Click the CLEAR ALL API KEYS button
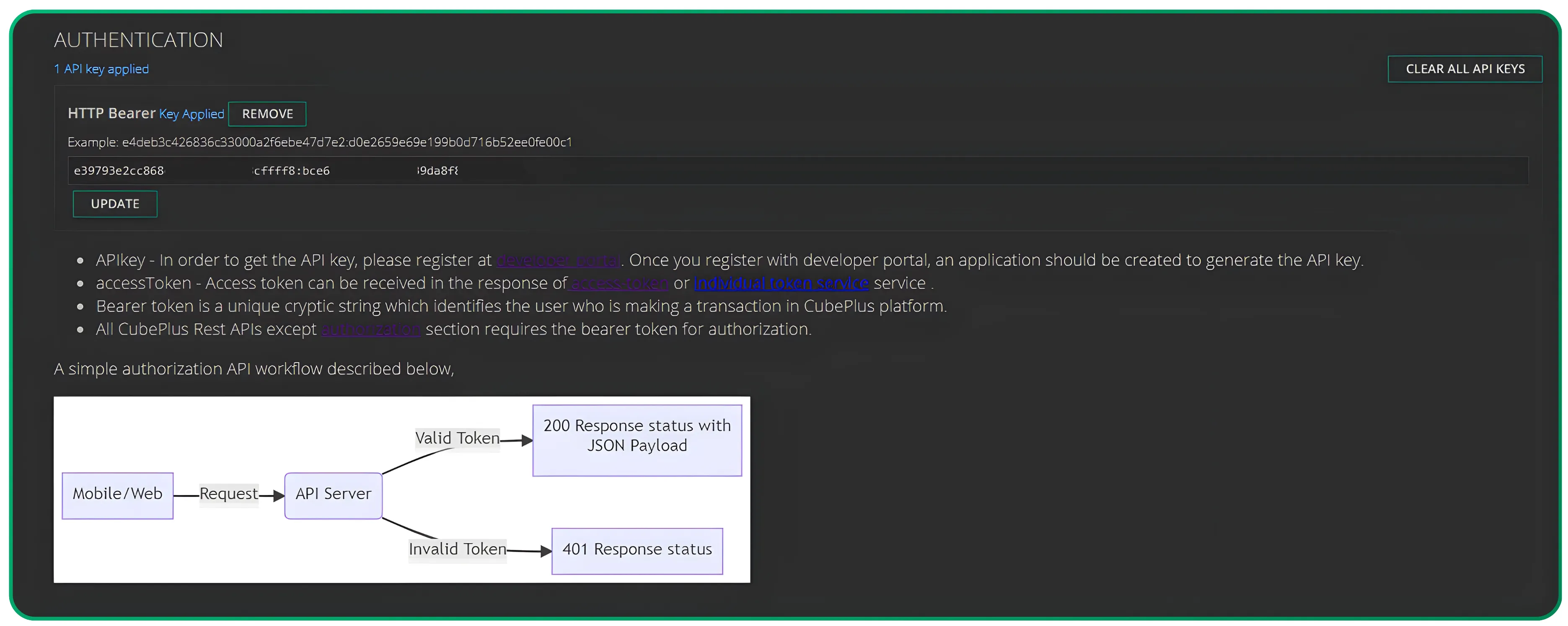 (x=1465, y=69)
